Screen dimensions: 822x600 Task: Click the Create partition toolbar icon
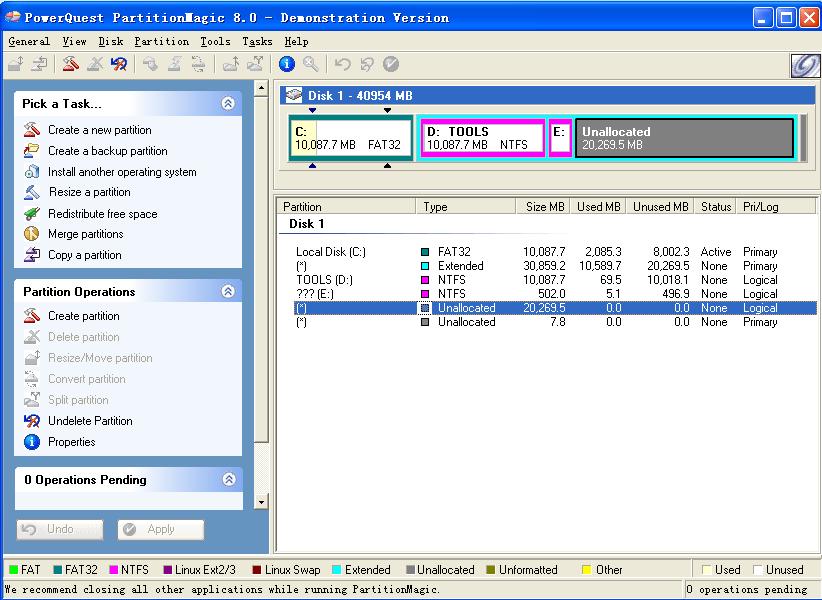(70, 64)
